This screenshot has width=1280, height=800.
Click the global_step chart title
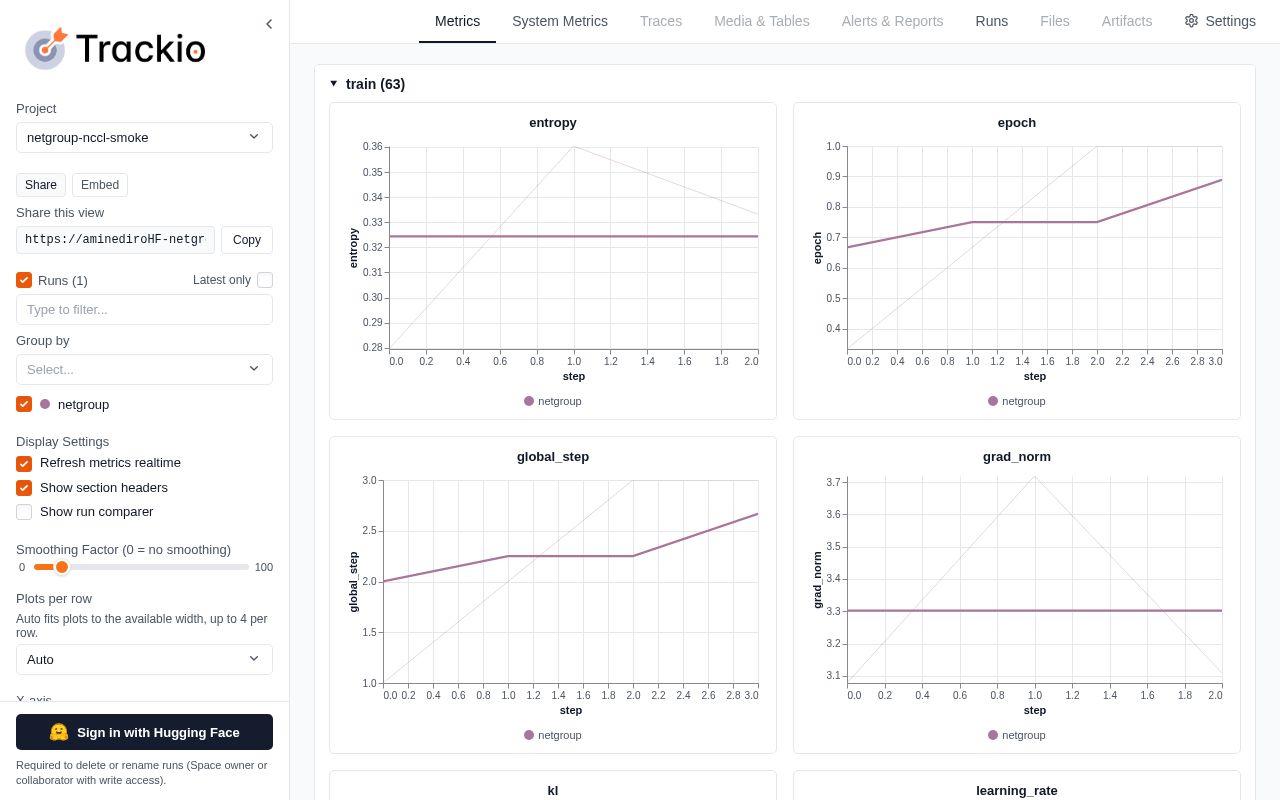click(x=553, y=457)
